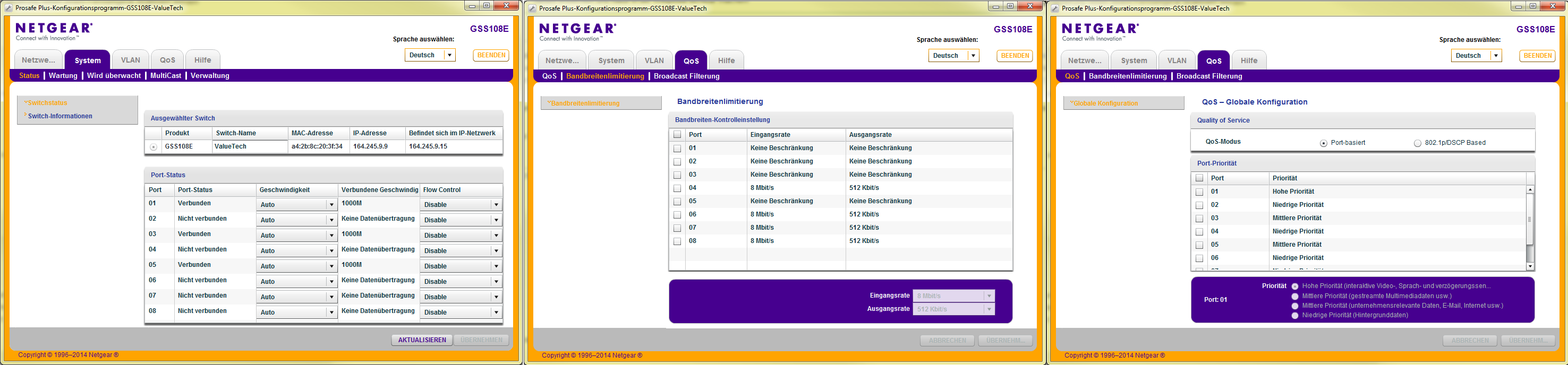Switch to the VLAN tab in the Switchstatus window
Screen dimensions: 1568x365
click(x=130, y=60)
